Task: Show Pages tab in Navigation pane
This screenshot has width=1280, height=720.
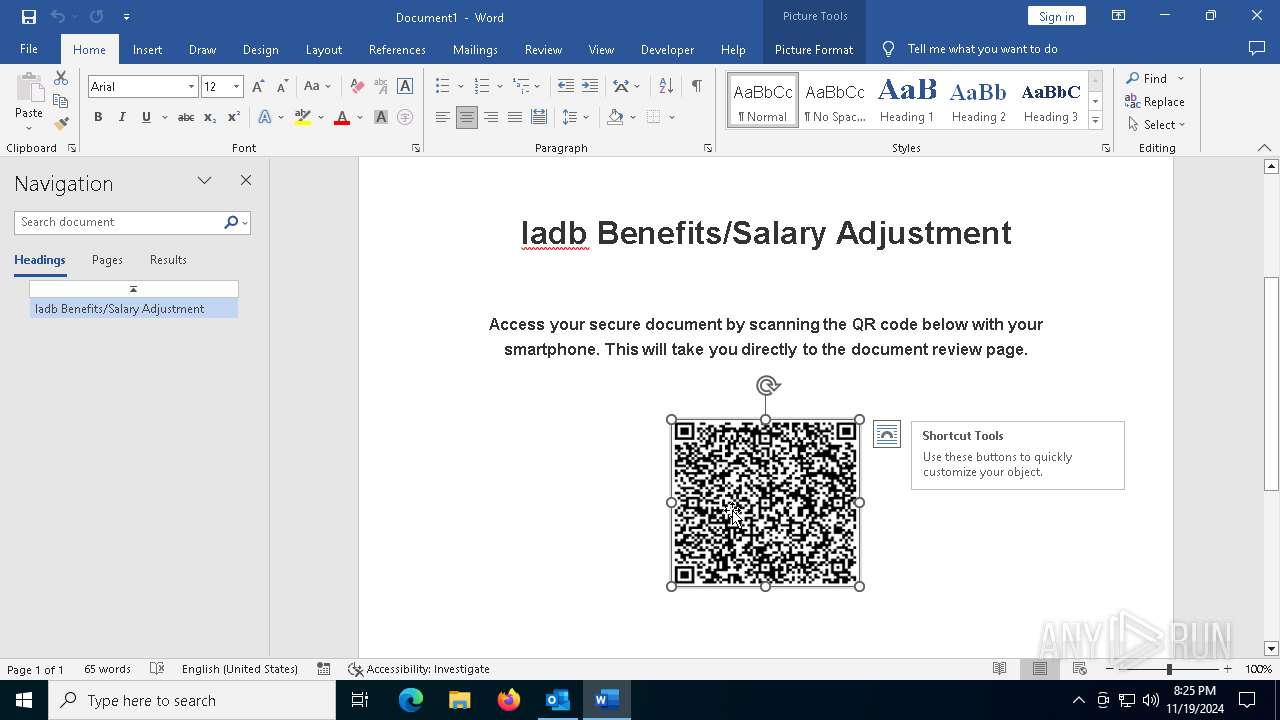Action: pyautogui.click(x=107, y=260)
